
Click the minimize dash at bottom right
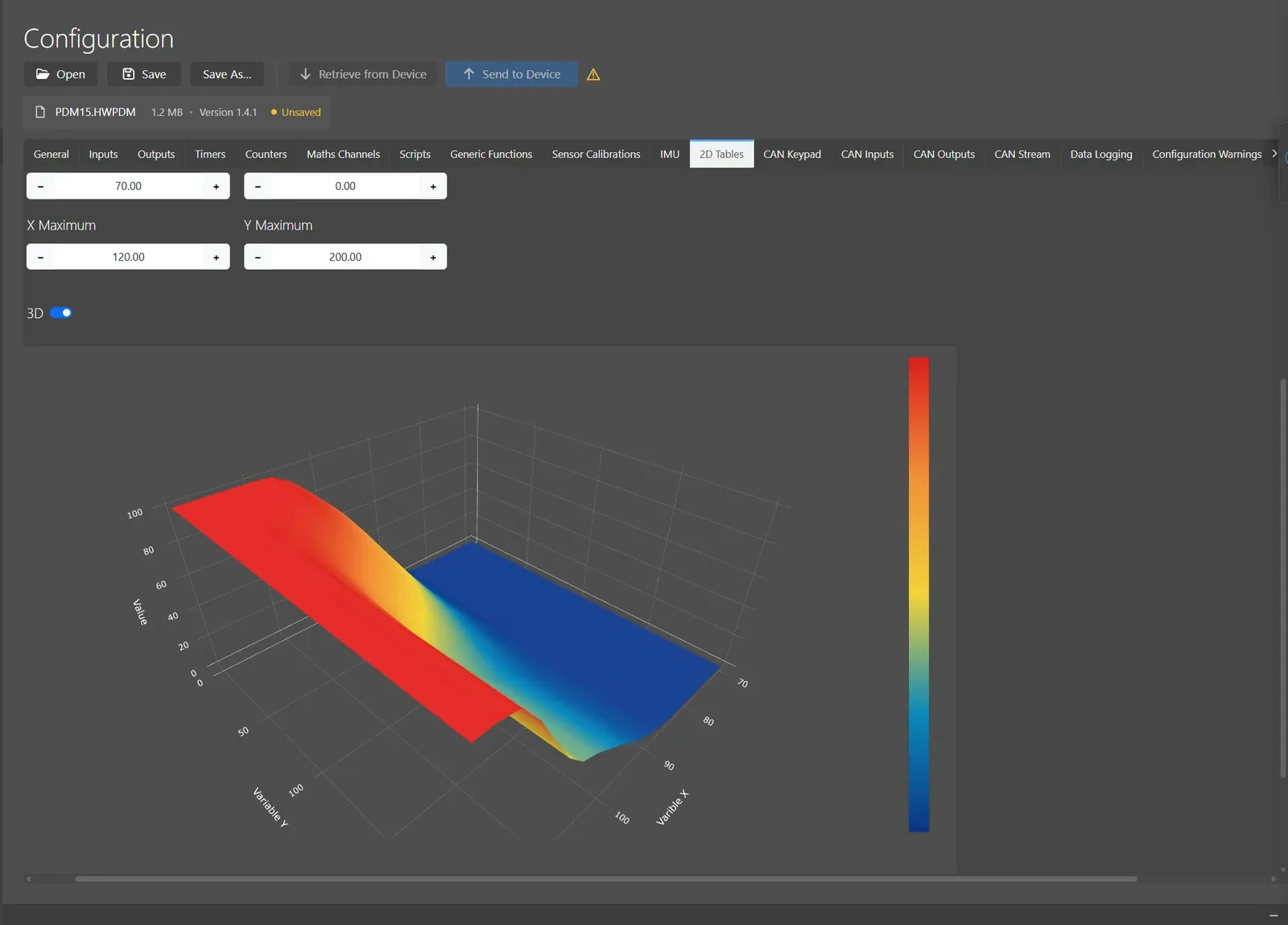click(x=1274, y=915)
